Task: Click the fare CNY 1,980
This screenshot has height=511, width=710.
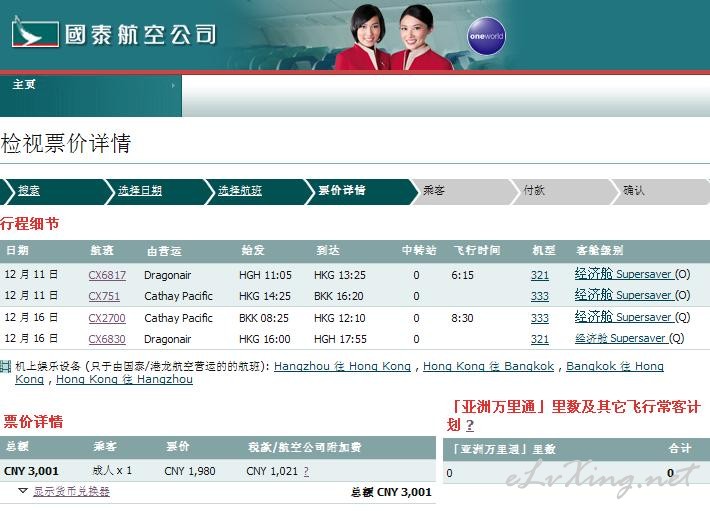Action: tap(190, 471)
